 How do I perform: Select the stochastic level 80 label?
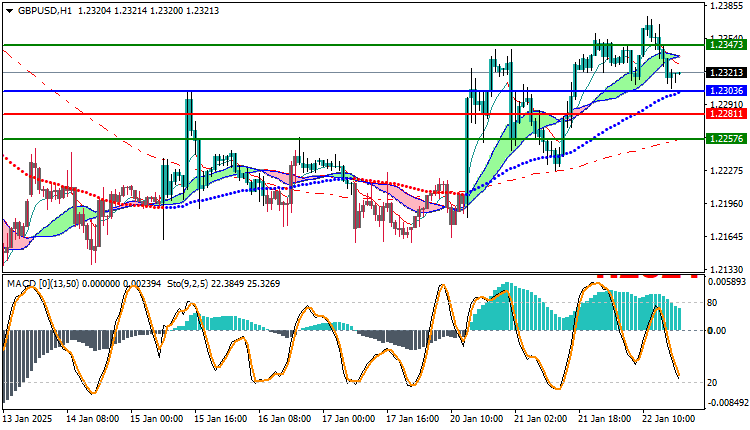(712, 303)
